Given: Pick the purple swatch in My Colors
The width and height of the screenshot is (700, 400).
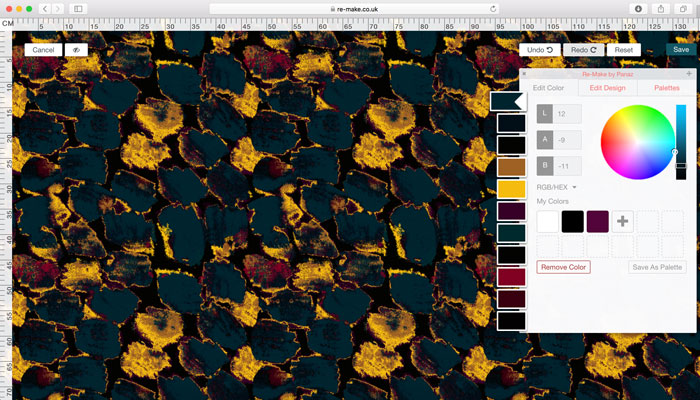Looking at the screenshot, I should [x=598, y=221].
